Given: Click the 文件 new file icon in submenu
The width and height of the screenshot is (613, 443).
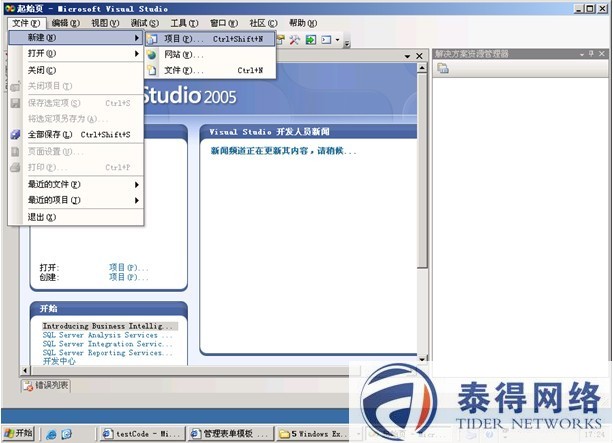Looking at the screenshot, I should click(x=152, y=70).
